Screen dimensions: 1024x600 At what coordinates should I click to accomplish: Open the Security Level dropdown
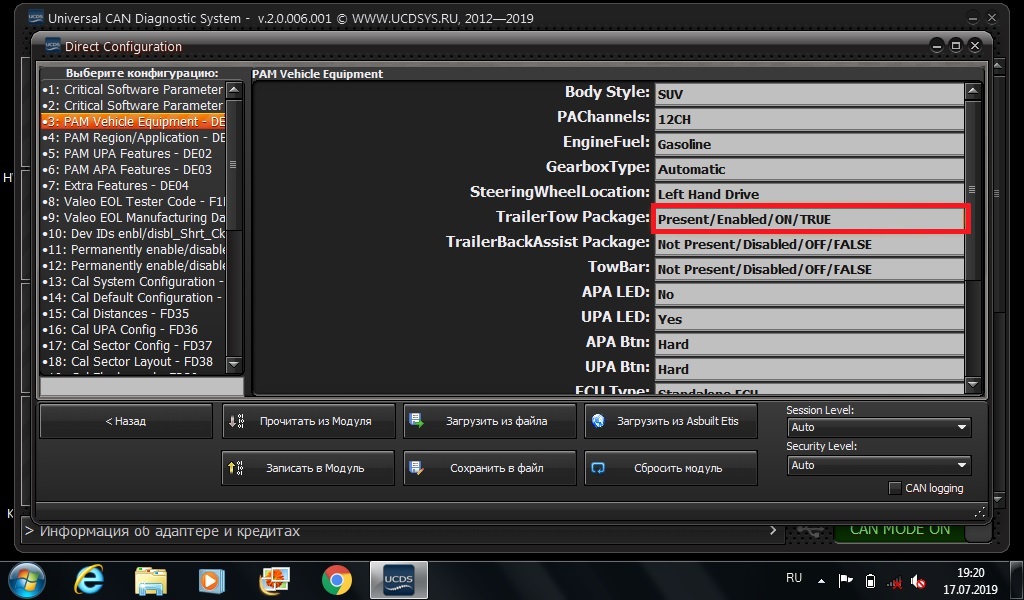[x=879, y=465]
